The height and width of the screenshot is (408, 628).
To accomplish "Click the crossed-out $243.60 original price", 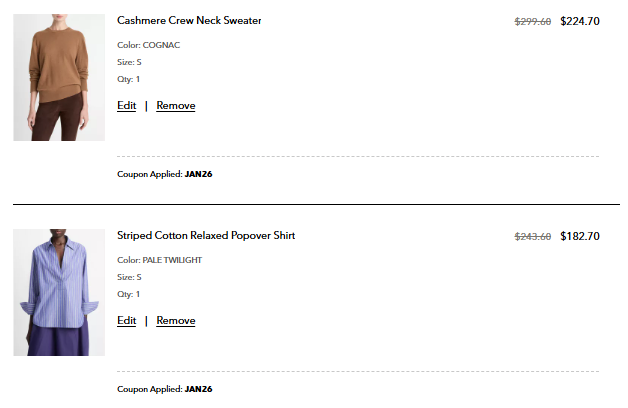I will [532, 237].
